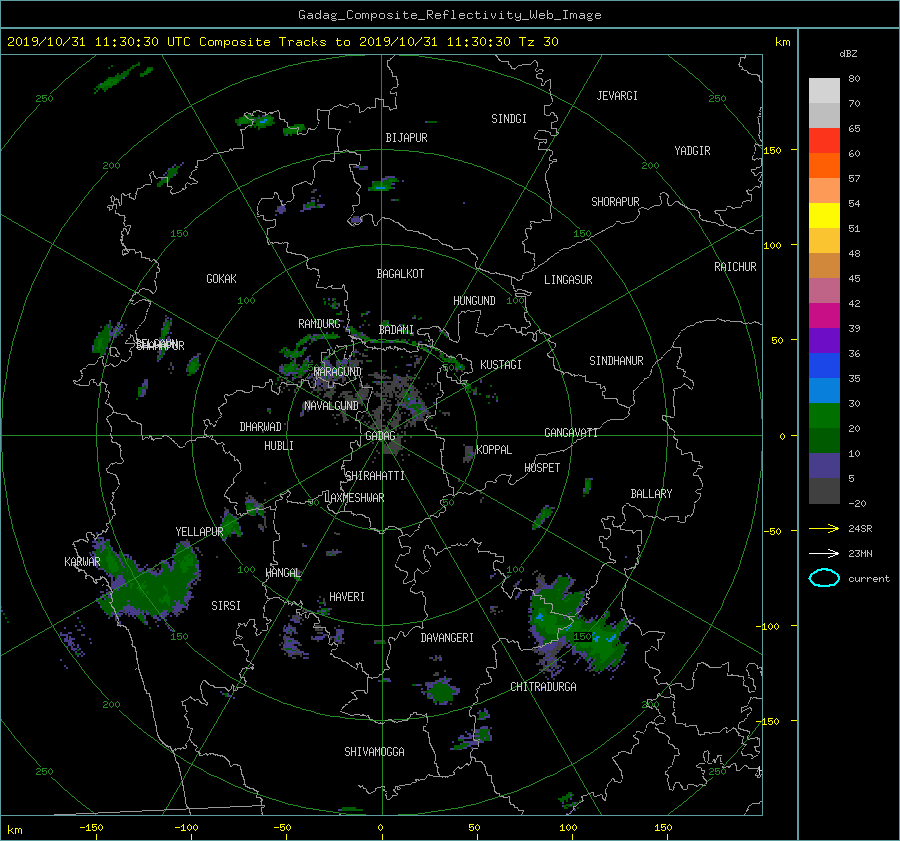Select the BIJAPUR city label
The image size is (900, 841).
(406, 138)
